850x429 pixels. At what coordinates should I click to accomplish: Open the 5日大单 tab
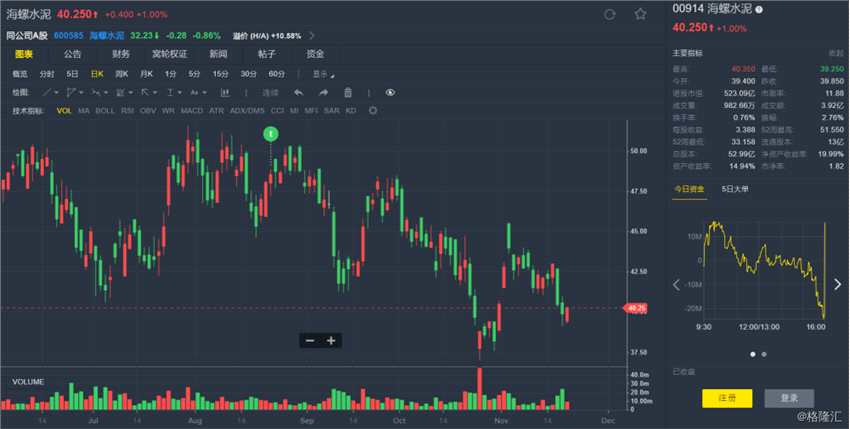click(736, 188)
